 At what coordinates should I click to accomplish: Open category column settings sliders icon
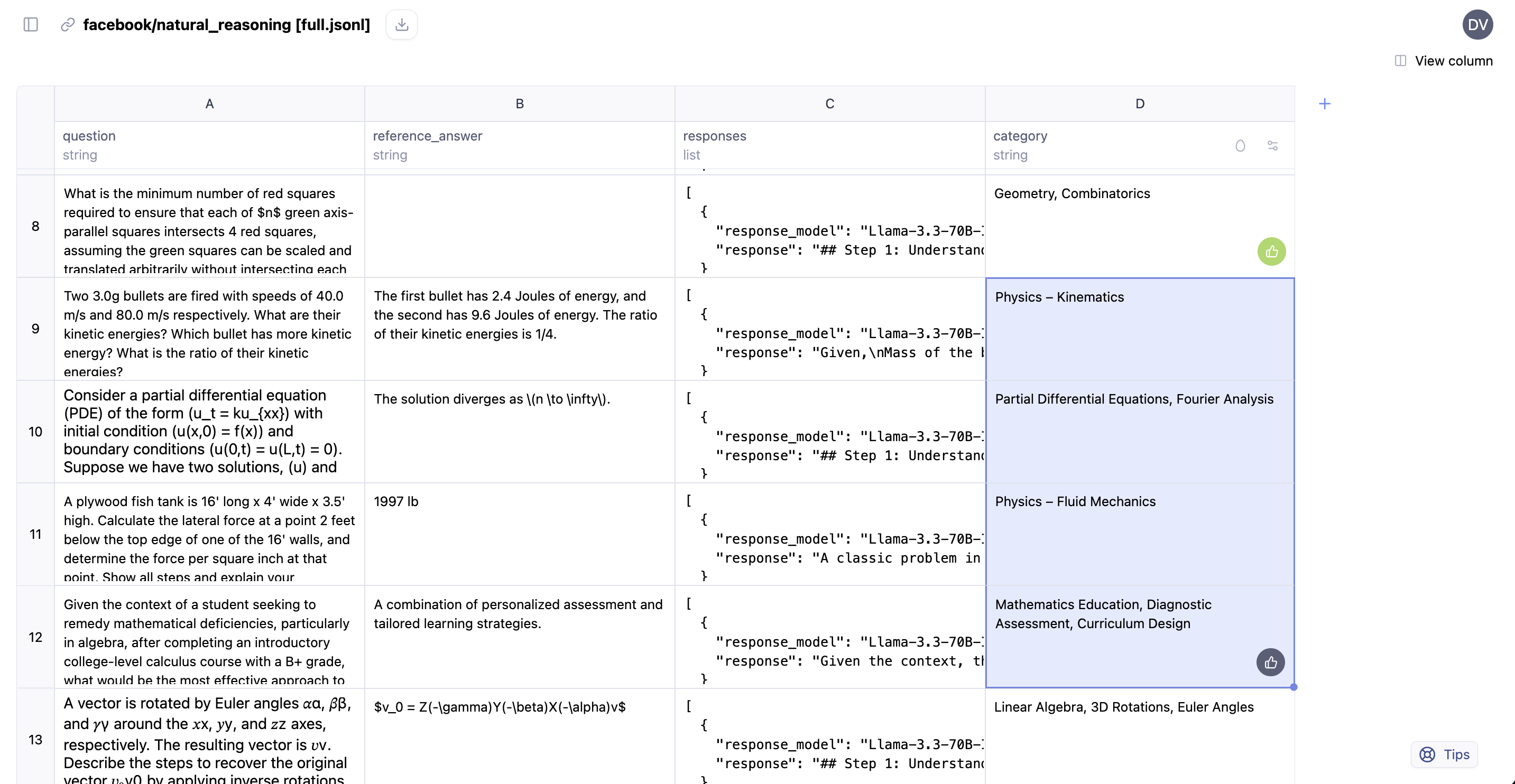point(1273,146)
